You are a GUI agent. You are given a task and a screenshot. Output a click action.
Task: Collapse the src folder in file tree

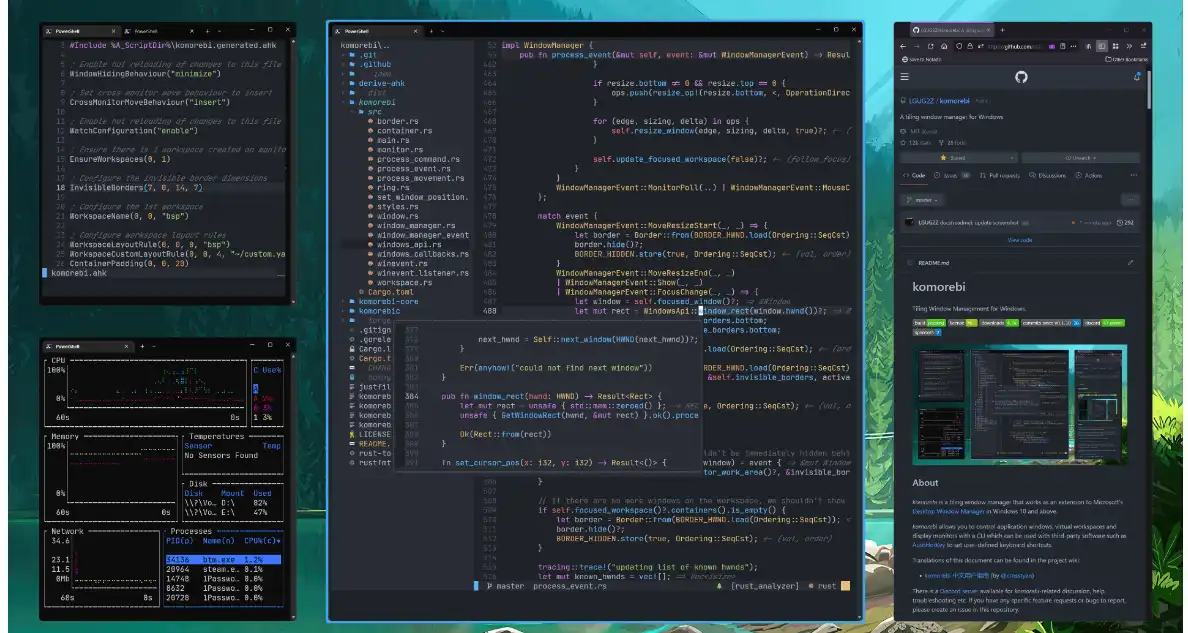368,111
